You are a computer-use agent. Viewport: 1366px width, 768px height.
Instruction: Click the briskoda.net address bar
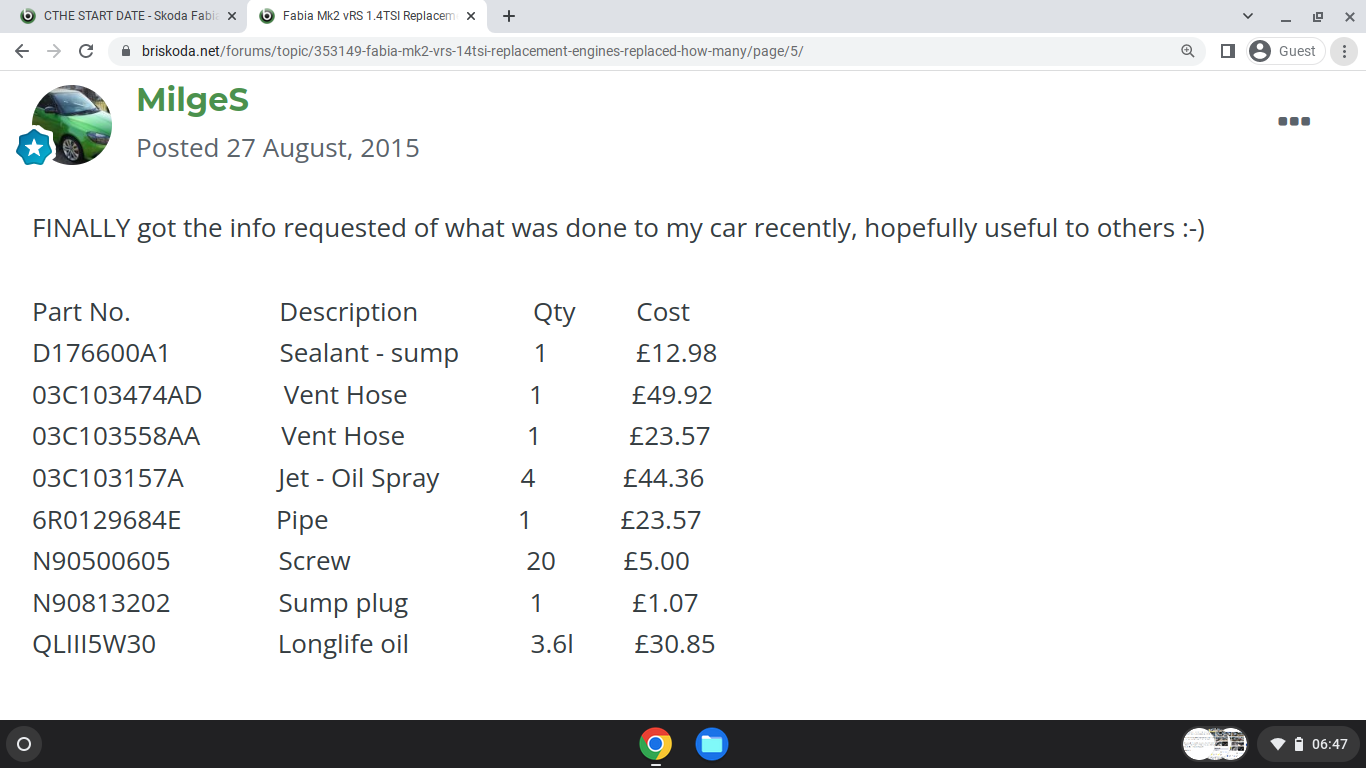640,51
